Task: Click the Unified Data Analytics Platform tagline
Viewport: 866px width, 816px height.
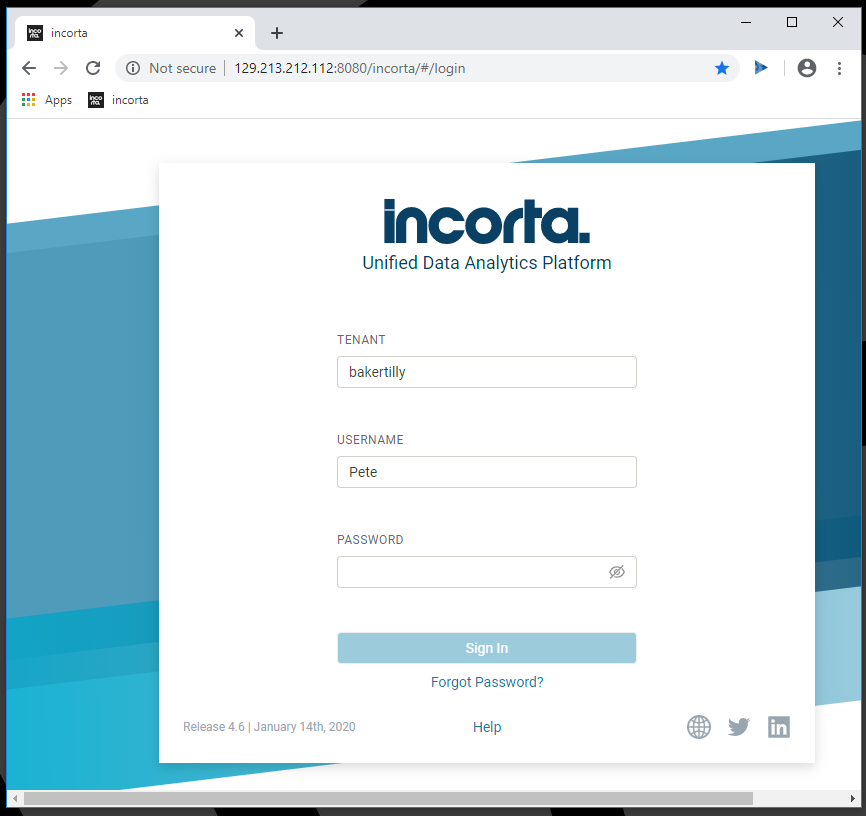Action: [x=487, y=263]
